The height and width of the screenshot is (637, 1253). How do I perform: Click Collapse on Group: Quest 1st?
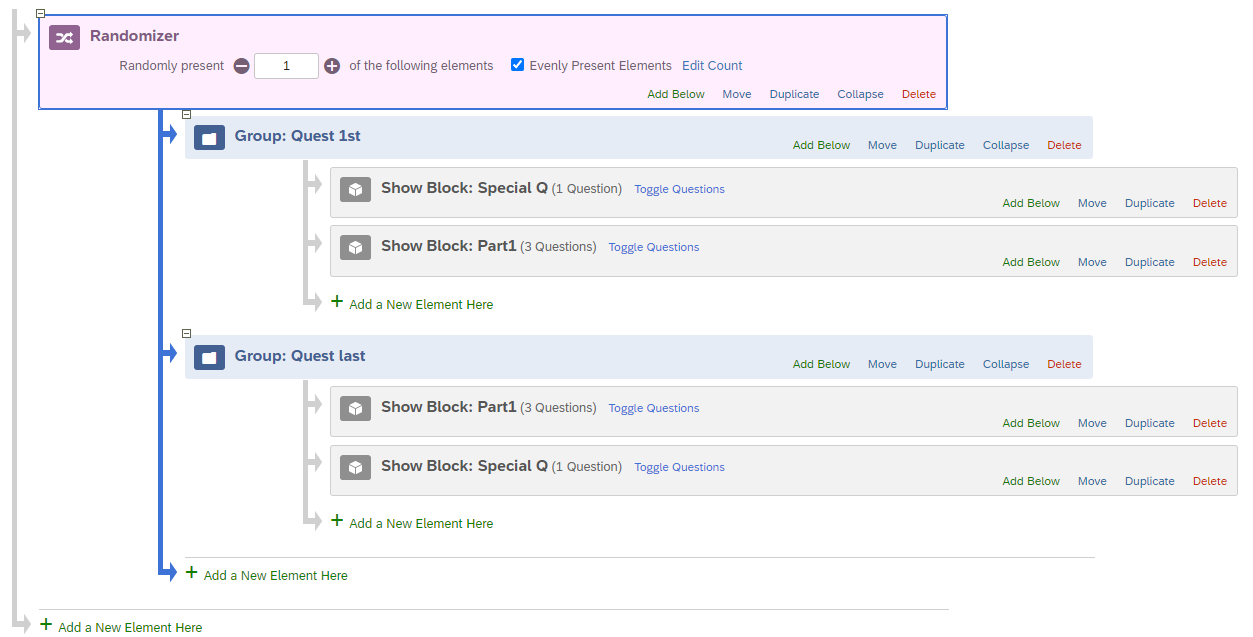tap(1006, 145)
